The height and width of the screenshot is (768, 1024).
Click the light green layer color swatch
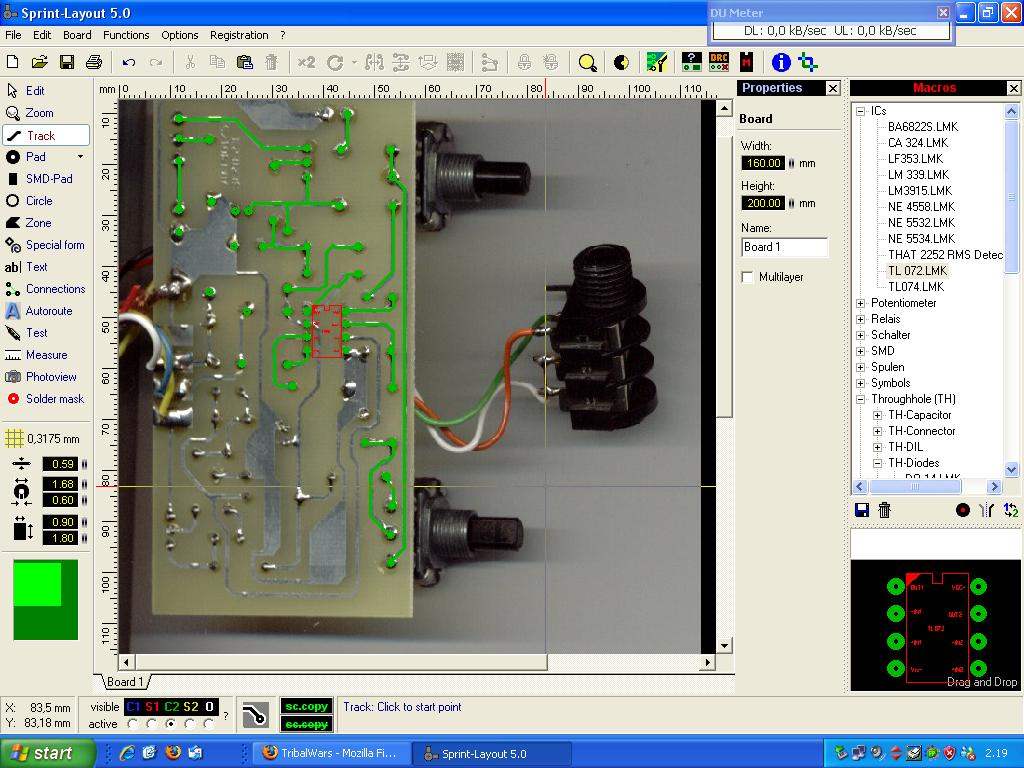37,583
